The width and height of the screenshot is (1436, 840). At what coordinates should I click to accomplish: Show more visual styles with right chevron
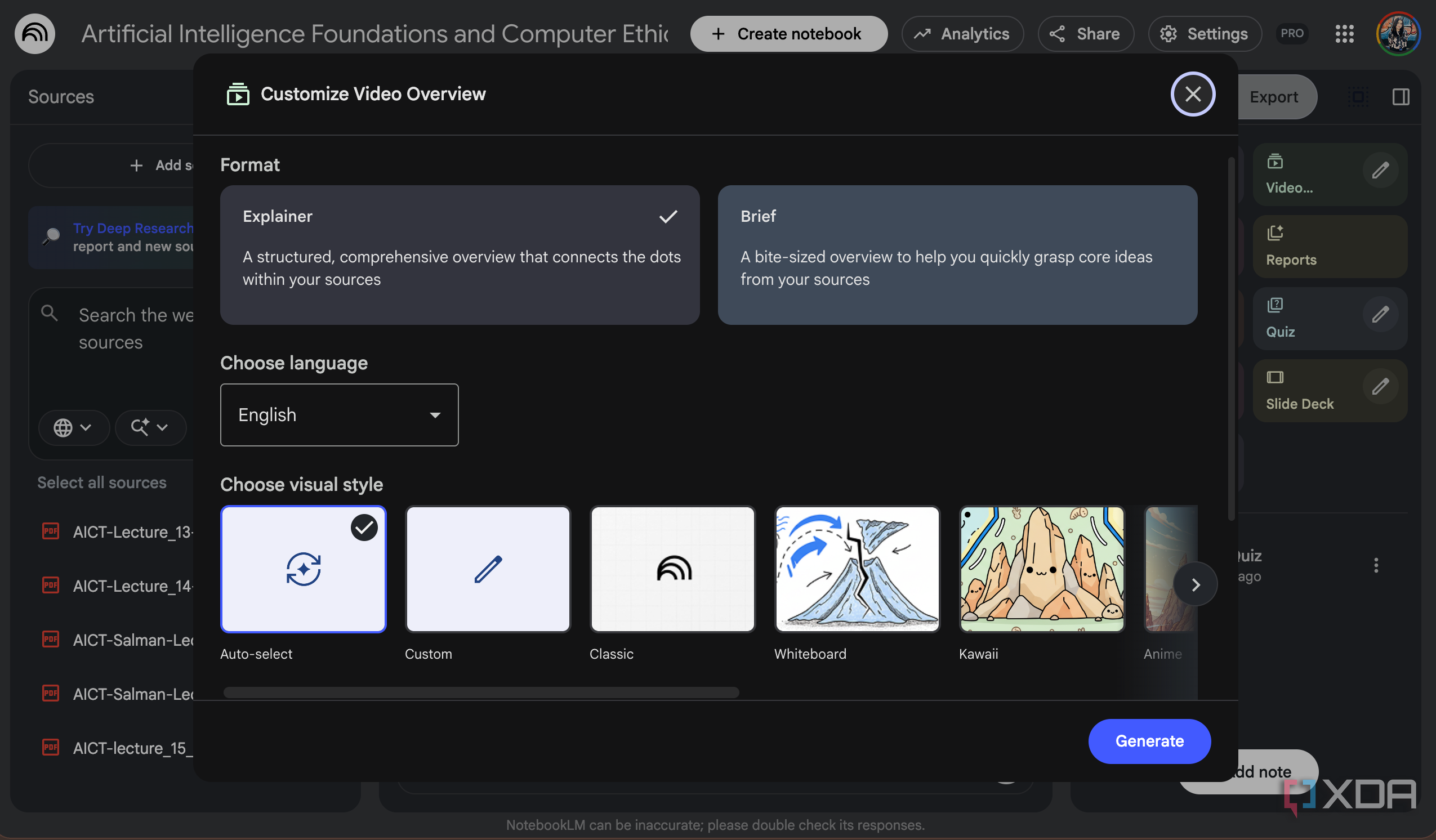tap(1195, 585)
